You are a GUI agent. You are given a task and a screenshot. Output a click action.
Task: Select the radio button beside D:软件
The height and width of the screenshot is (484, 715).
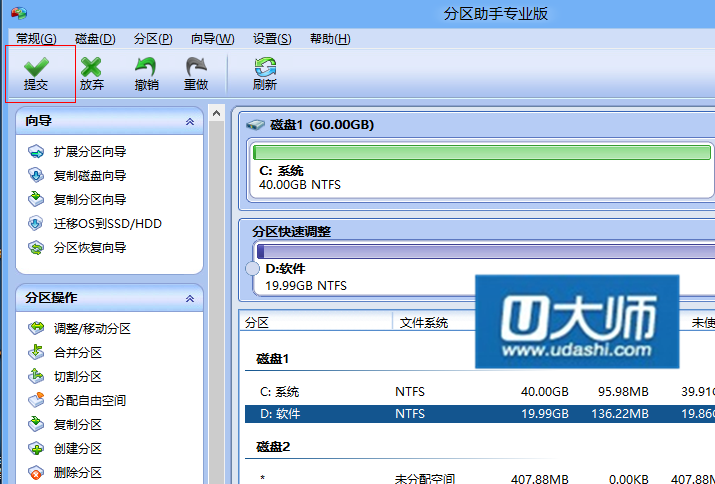point(252,269)
